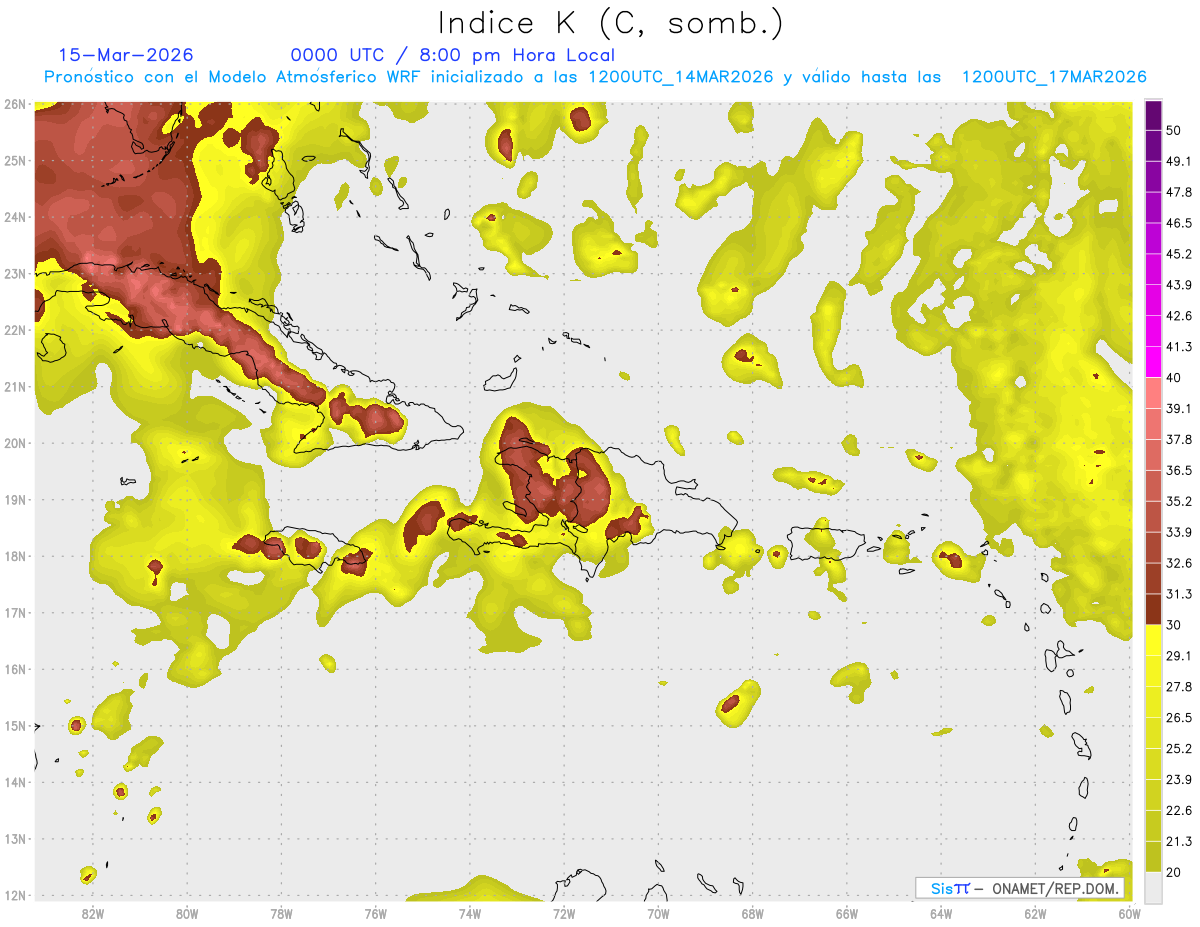The image size is (1200, 927).
Task: Click the color scale value '29.1'
Action: coord(1178,656)
